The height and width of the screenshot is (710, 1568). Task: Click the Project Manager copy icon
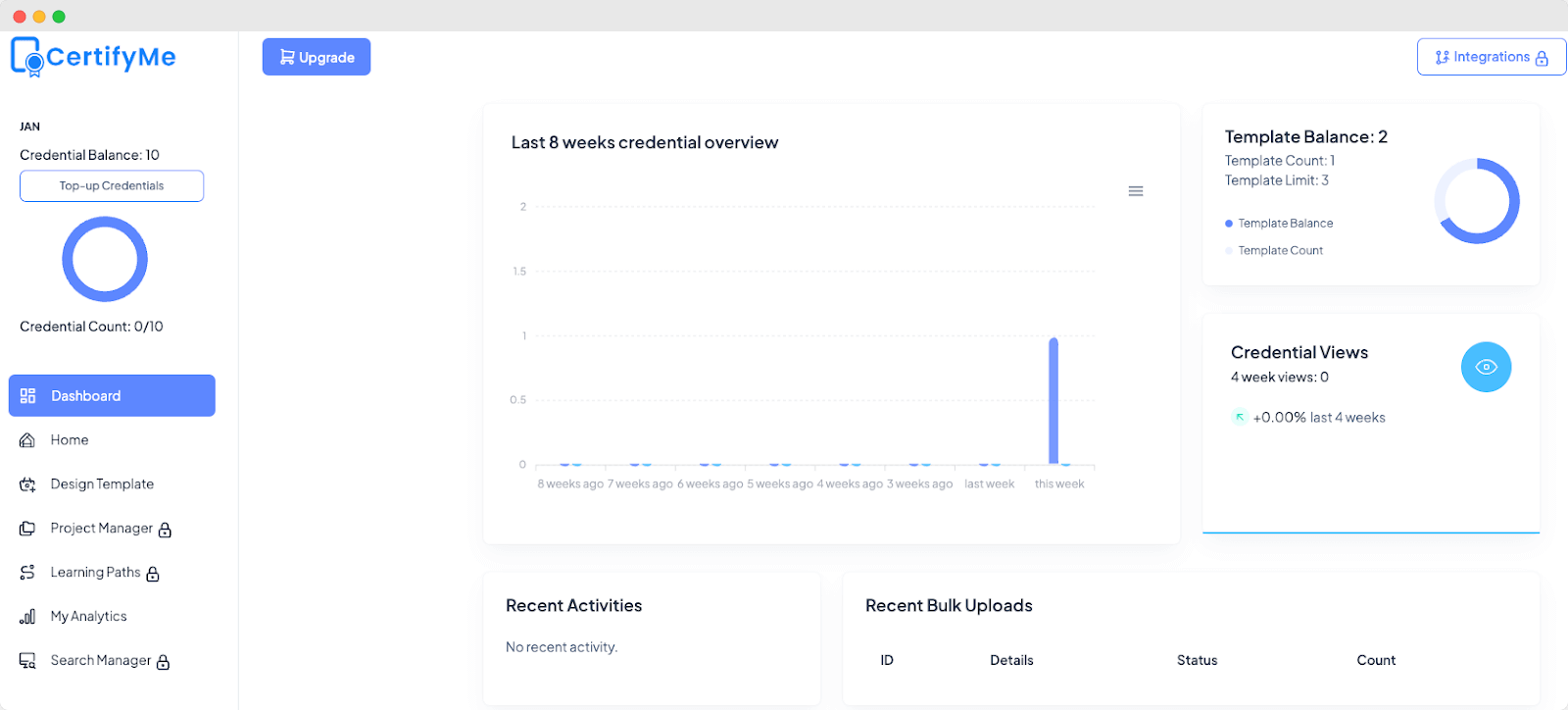pos(27,529)
